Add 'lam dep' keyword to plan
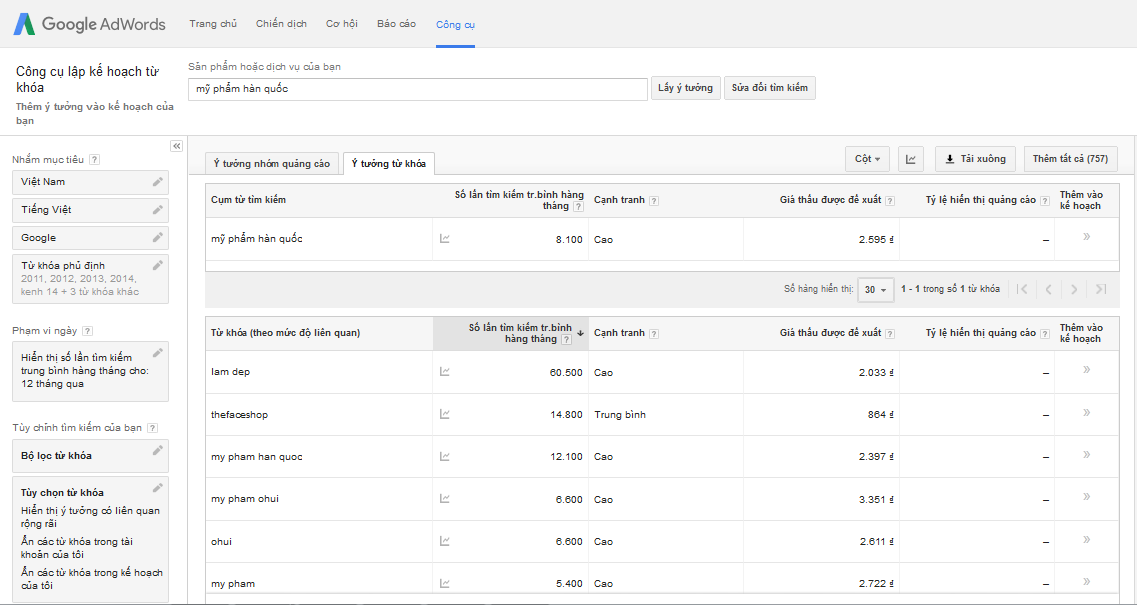1137x605 pixels. pyautogui.click(x=1086, y=371)
